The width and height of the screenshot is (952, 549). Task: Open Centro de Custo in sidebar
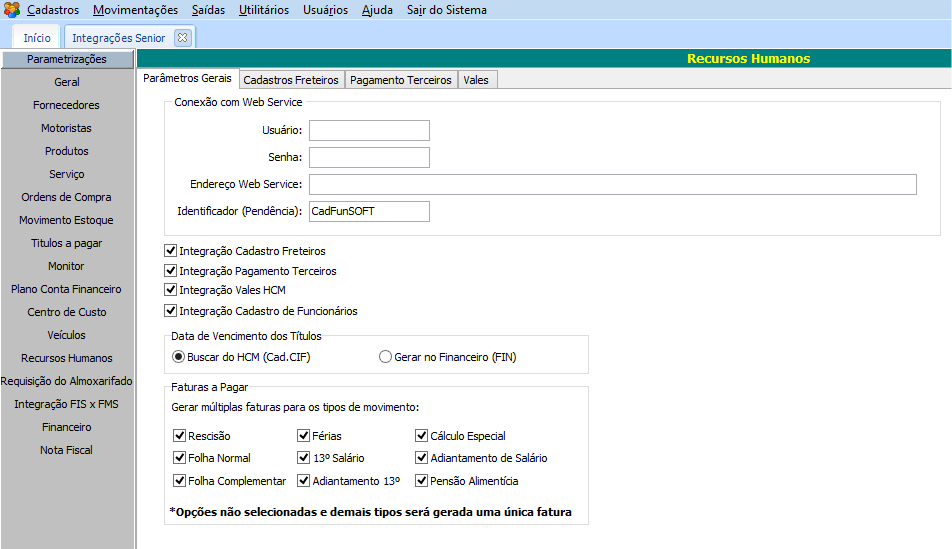pyautogui.click(x=67, y=312)
